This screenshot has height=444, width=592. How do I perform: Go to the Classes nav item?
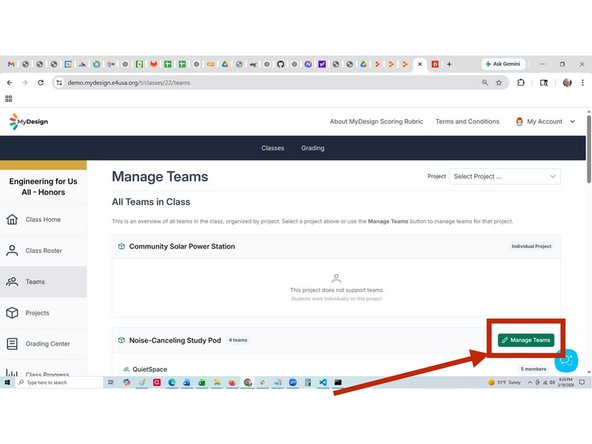coord(273,148)
